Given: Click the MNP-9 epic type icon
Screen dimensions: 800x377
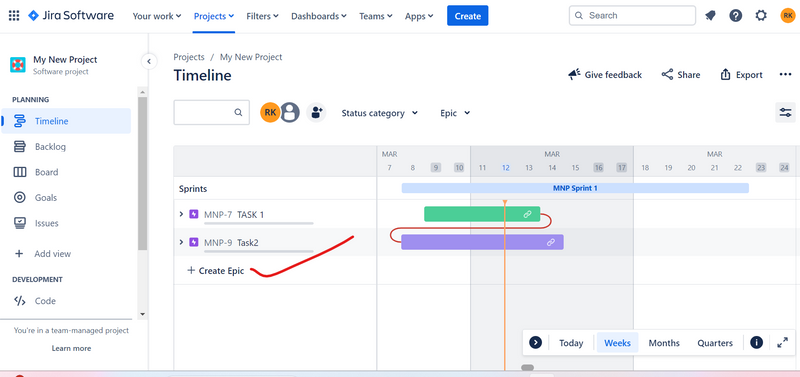Looking at the screenshot, I should click(194, 242).
